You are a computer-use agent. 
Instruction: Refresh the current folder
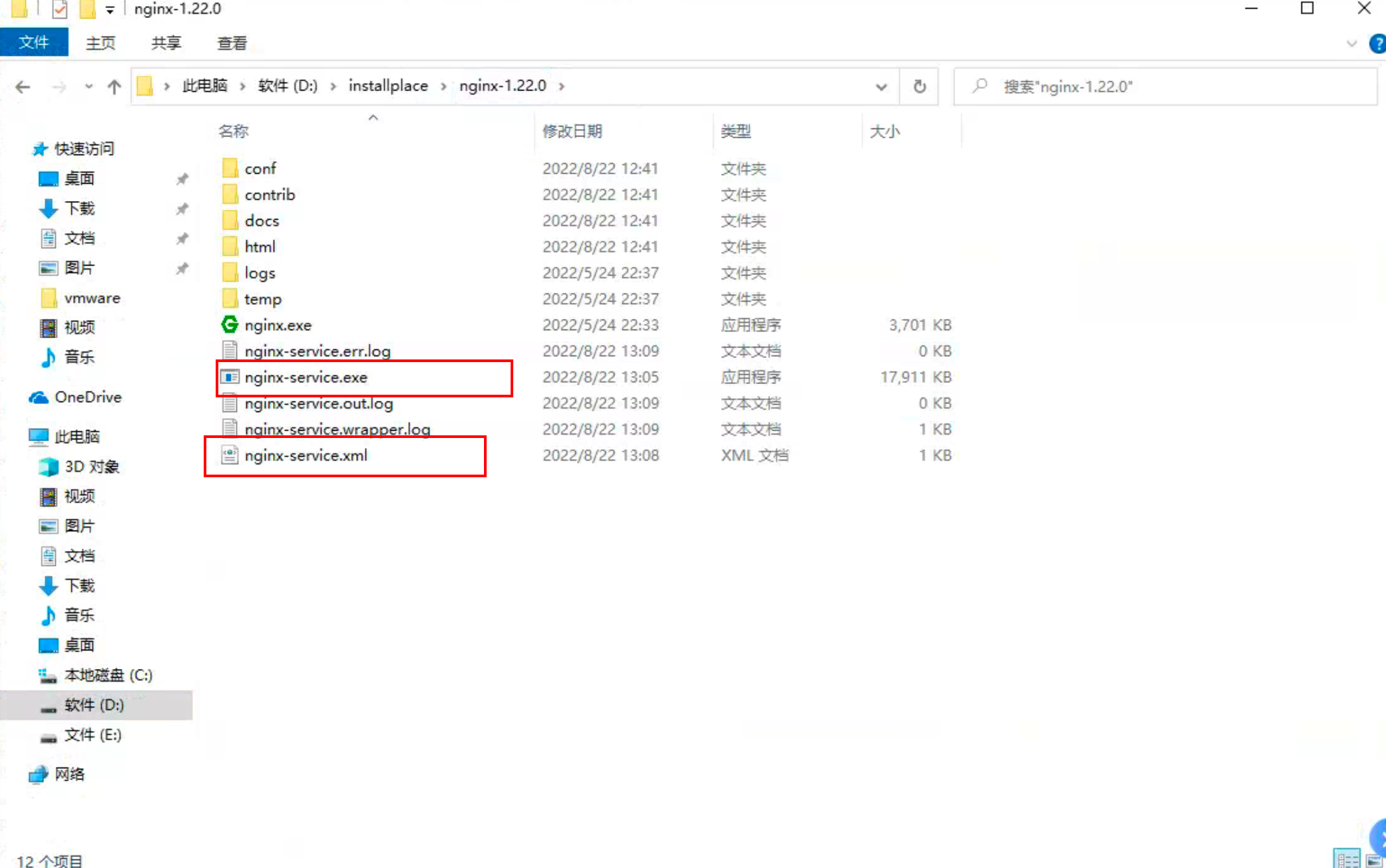(919, 87)
